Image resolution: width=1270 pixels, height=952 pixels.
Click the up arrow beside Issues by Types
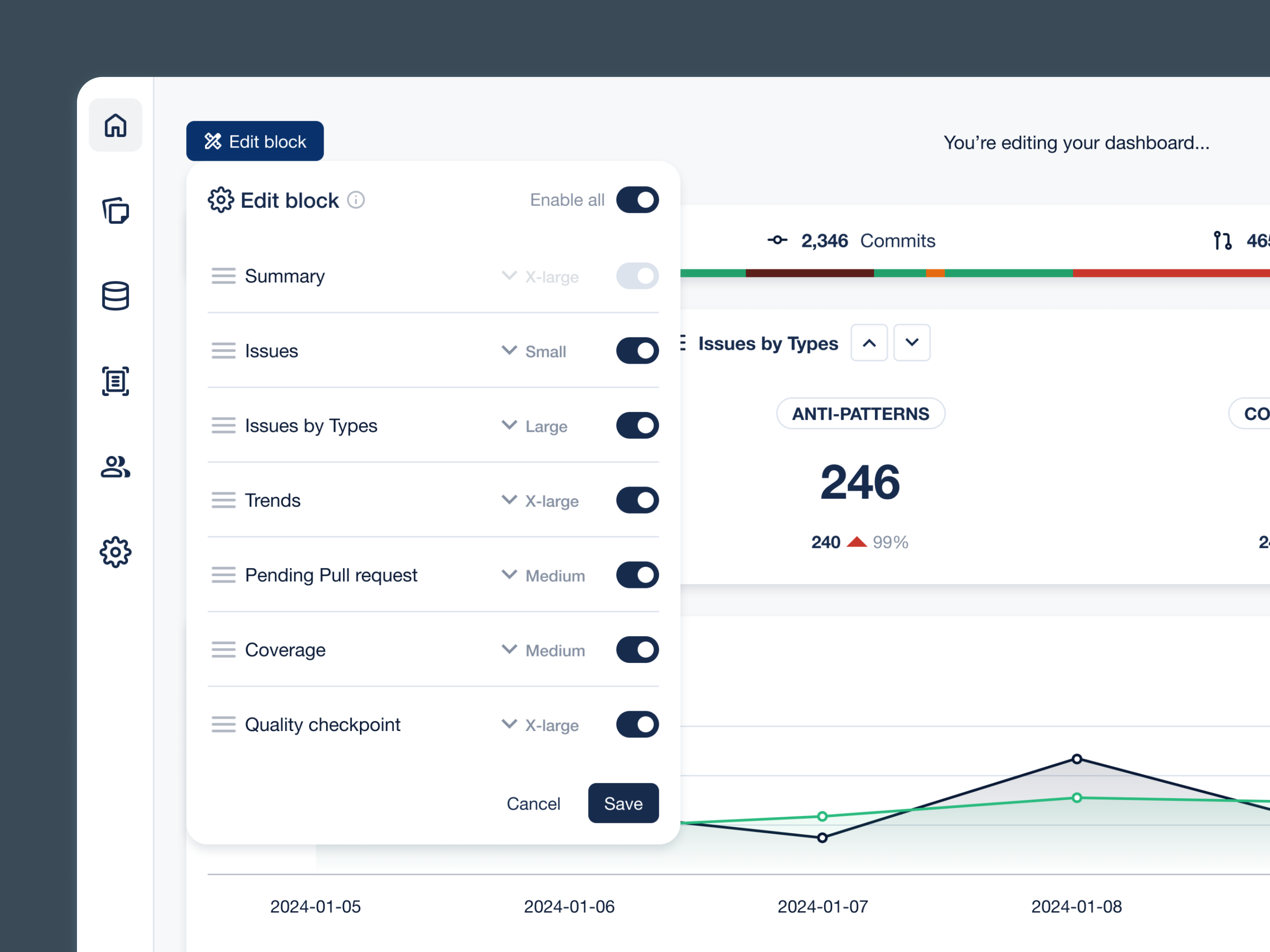869,343
